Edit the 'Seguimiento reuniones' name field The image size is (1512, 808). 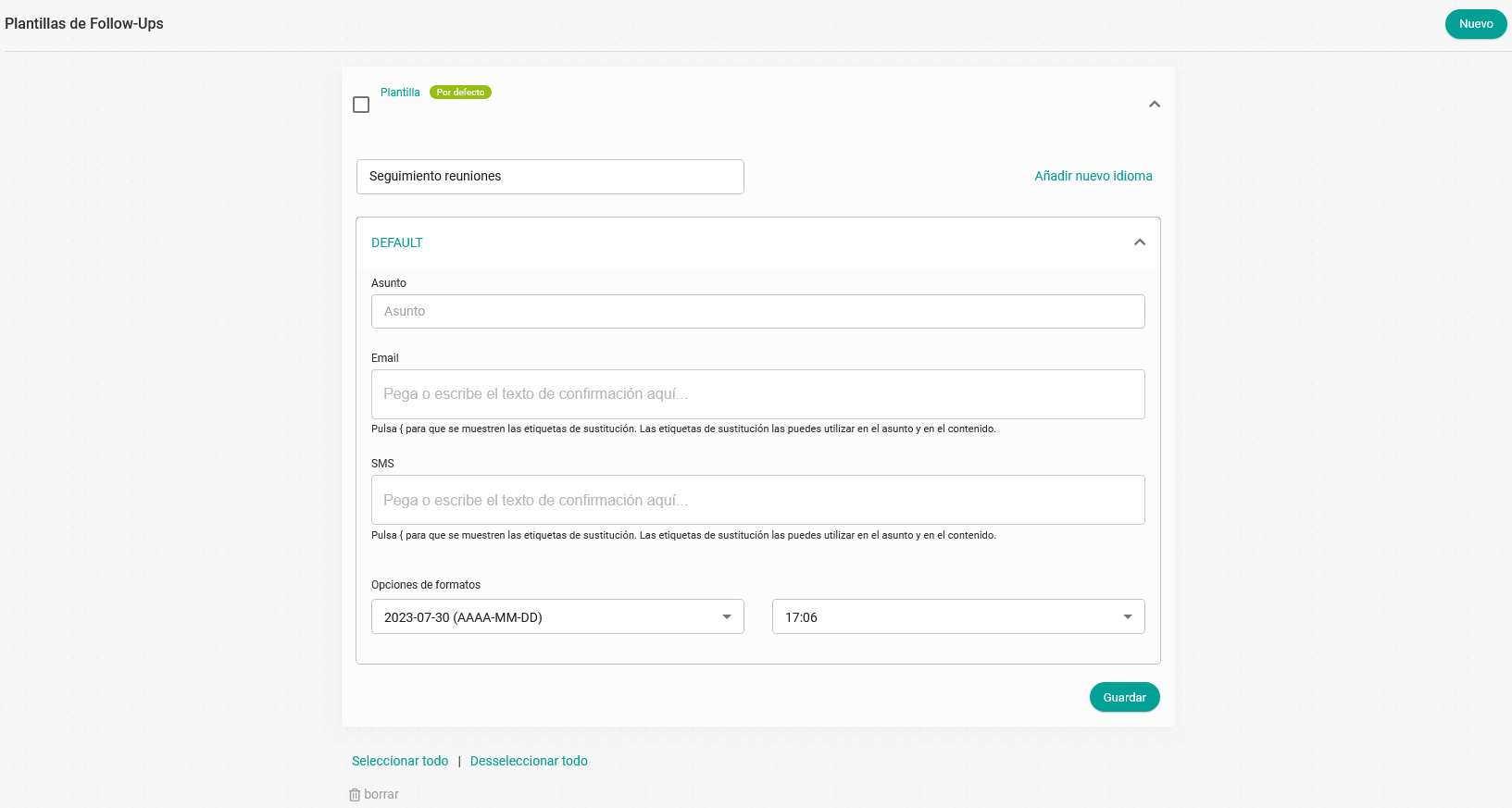coord(550,177)
